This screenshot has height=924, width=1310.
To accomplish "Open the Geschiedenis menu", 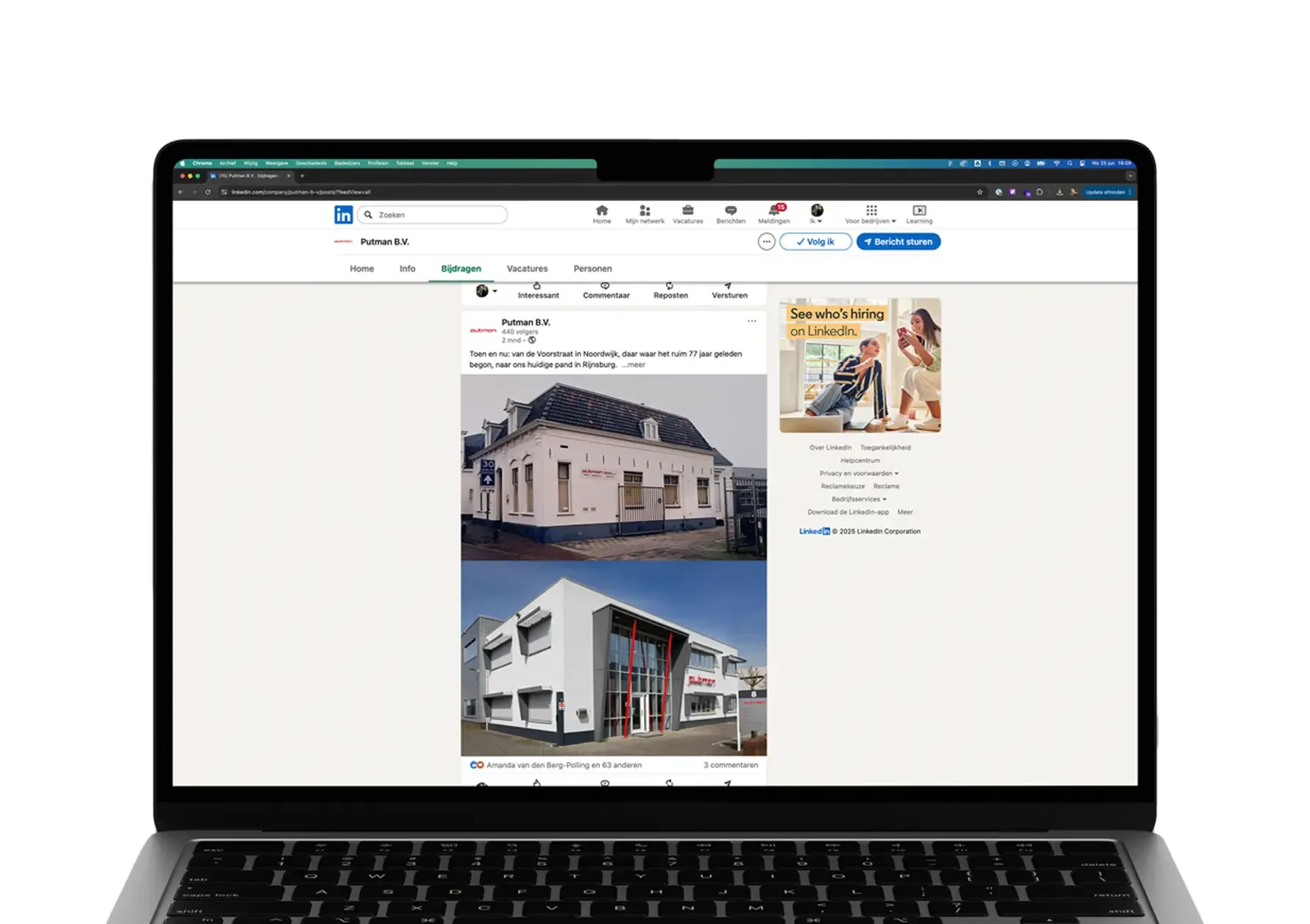I will 311,163.
